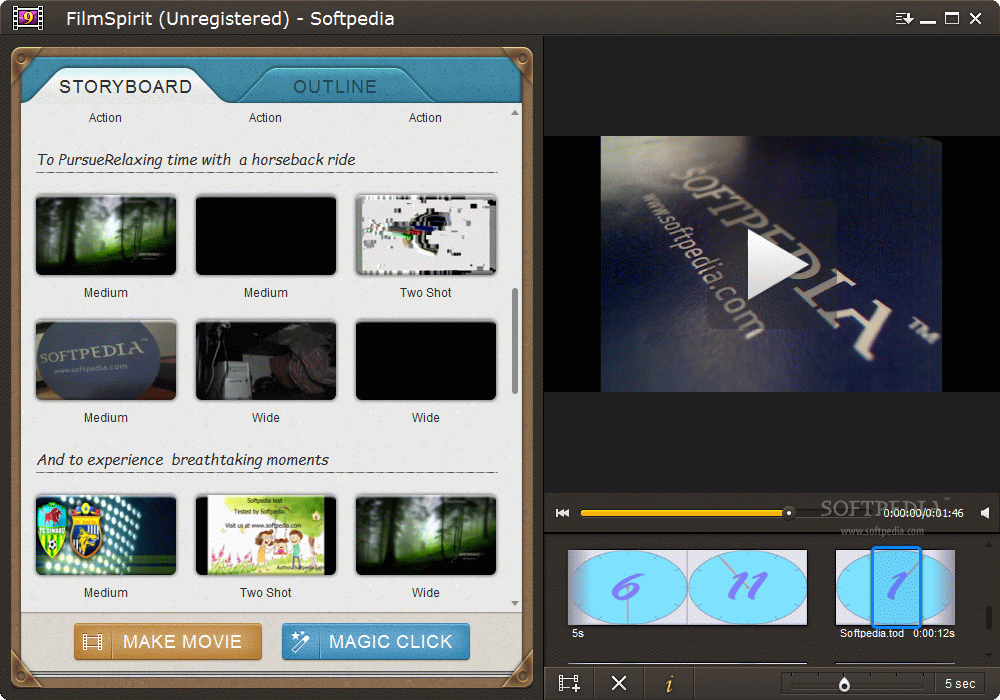Open the STORYBOARD tab
1000x700 pixels.
click(x=125, y=87)
